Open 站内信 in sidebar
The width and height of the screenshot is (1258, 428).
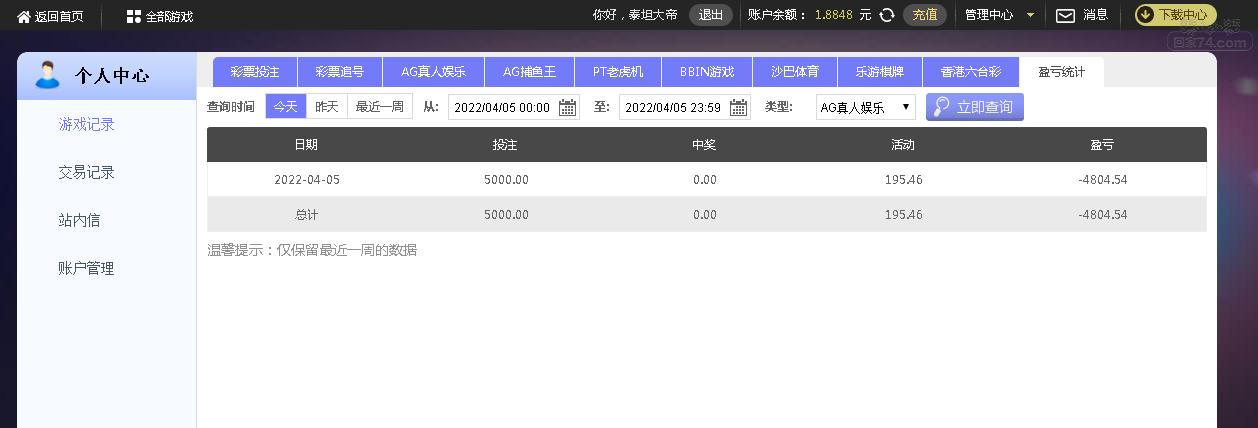pos(79,221)
